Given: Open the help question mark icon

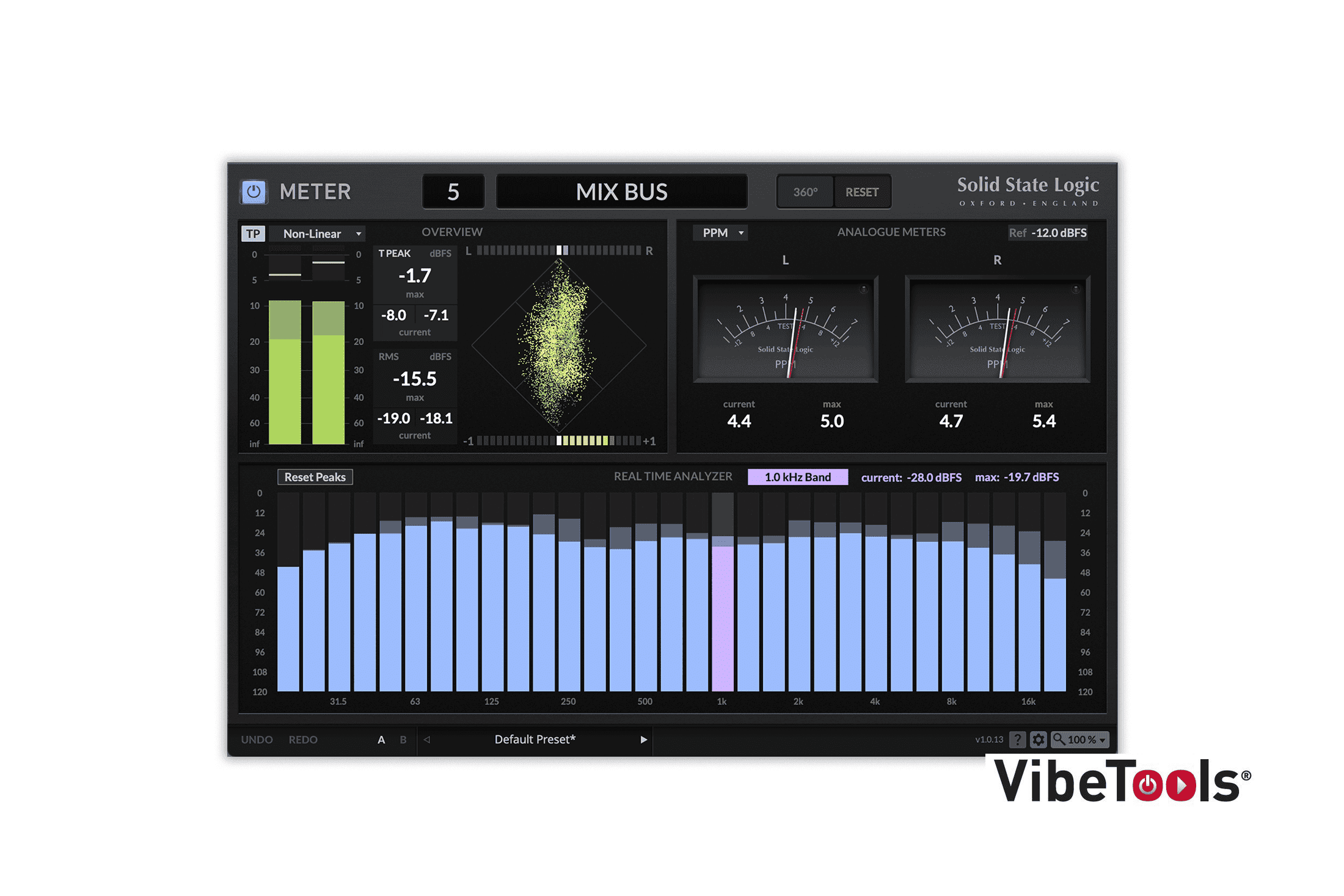Looking at the screenshot, I should tap(1017, 740).
